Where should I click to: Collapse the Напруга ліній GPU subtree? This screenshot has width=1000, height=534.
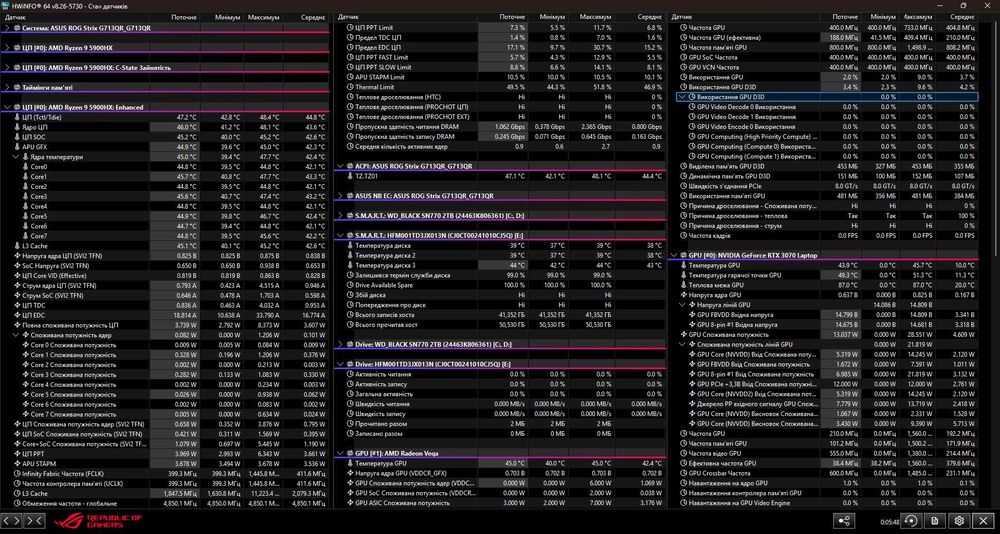(x=682, y=305)
